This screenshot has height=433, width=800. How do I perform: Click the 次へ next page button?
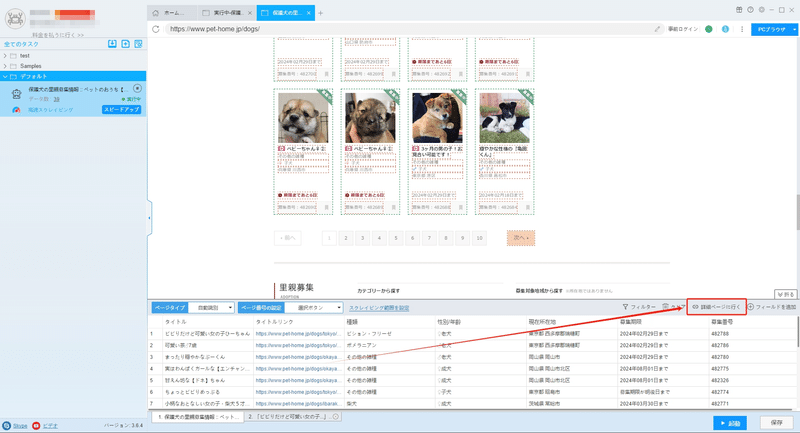520,238
